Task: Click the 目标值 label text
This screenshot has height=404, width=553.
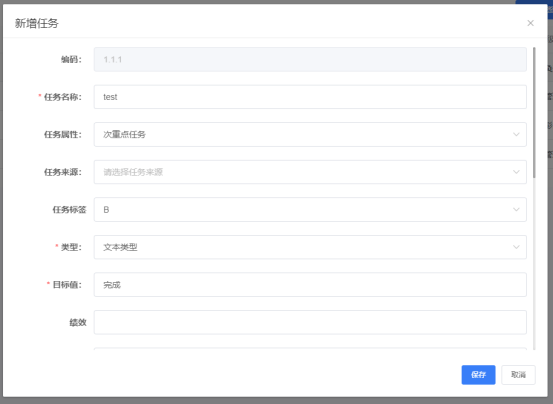Action: pyautogui.click(x=67, y=284)
